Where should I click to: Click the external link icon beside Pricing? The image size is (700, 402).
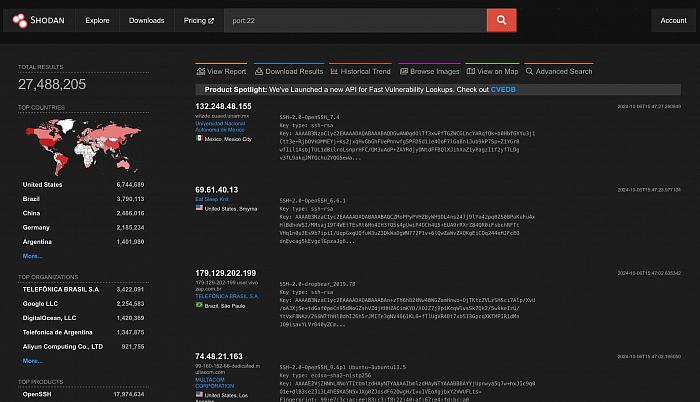click(x=211, y=21)
